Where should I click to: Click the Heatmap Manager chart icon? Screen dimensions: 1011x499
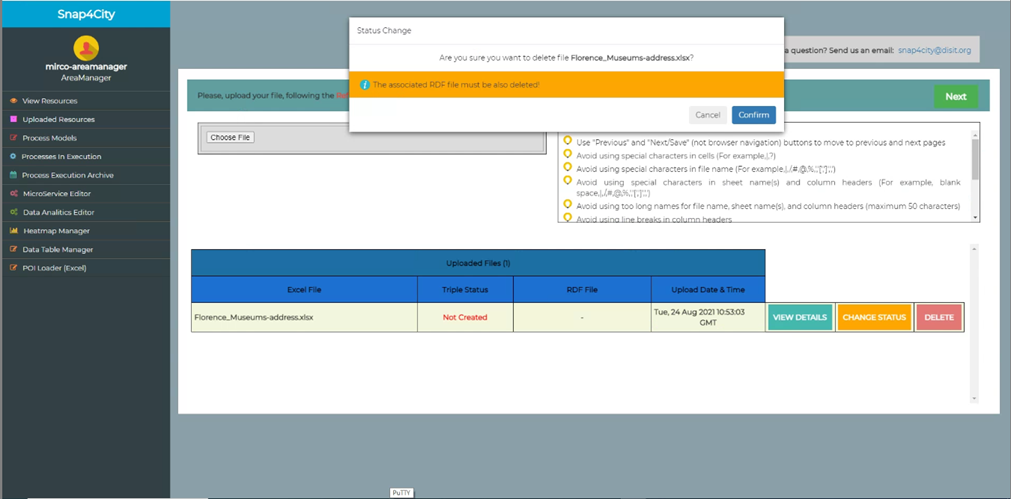click(13, 231)
